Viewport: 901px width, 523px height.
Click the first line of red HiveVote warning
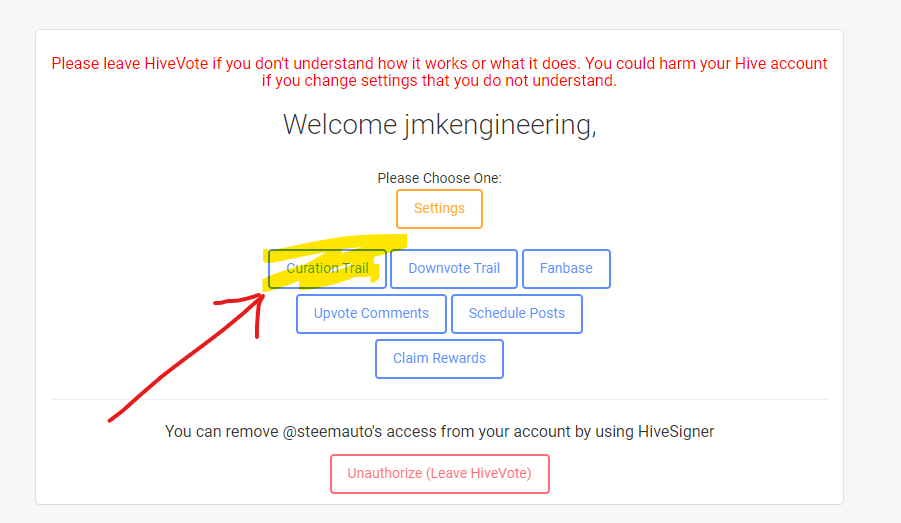[x=439, y=63]
